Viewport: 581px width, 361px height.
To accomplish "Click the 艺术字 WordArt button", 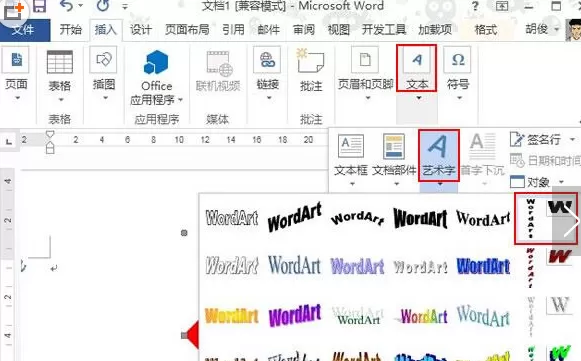I will coord(439,156).
